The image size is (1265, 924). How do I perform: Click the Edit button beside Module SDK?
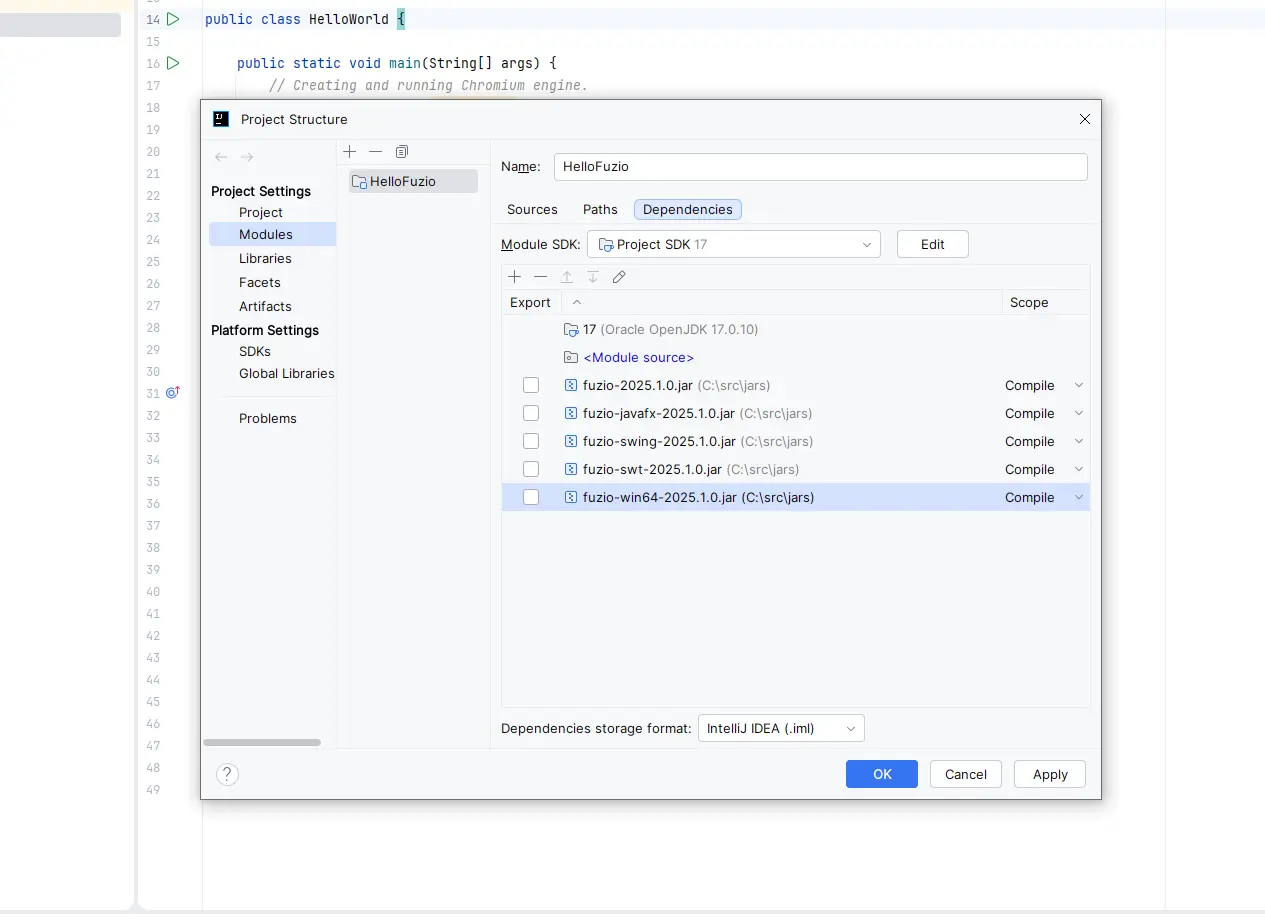[x=933, y=244]
